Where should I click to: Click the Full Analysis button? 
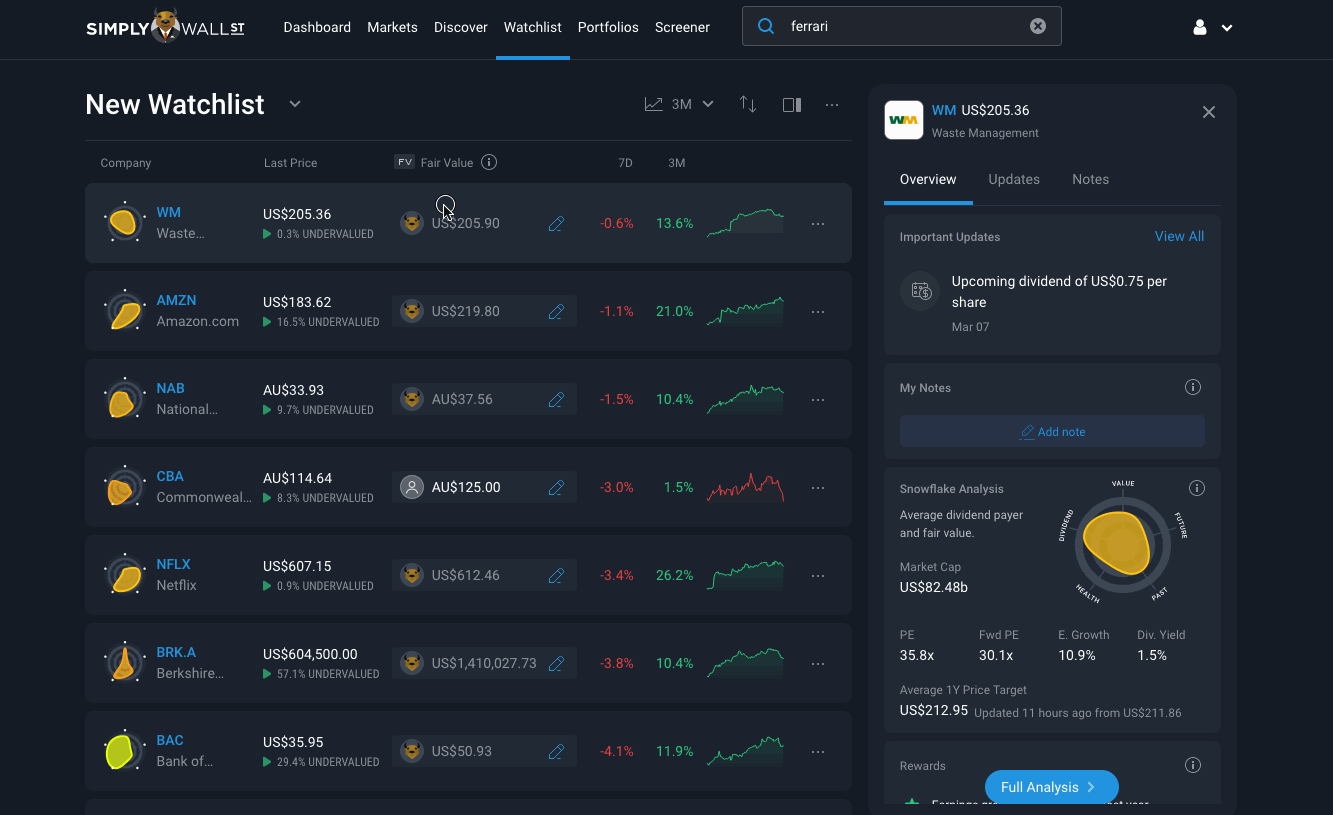point(1051,787)
